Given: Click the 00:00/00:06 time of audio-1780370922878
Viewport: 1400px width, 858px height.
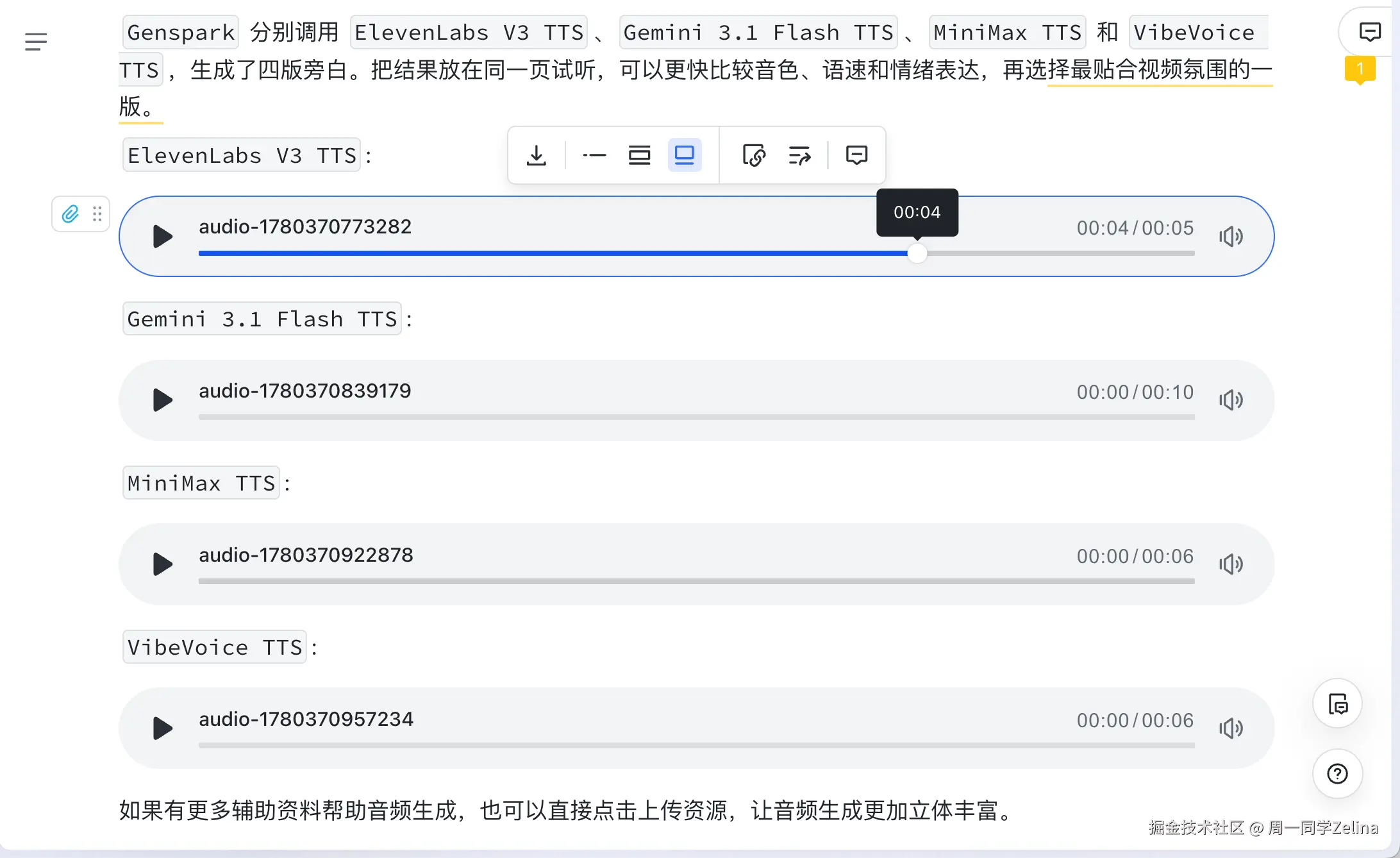Looking at the screenshot, I should coord(1135,556).
